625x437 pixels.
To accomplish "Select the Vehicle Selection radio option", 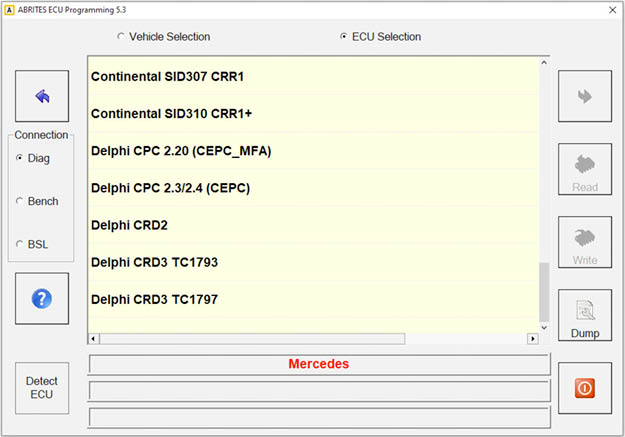I will [x=122, y=37].
